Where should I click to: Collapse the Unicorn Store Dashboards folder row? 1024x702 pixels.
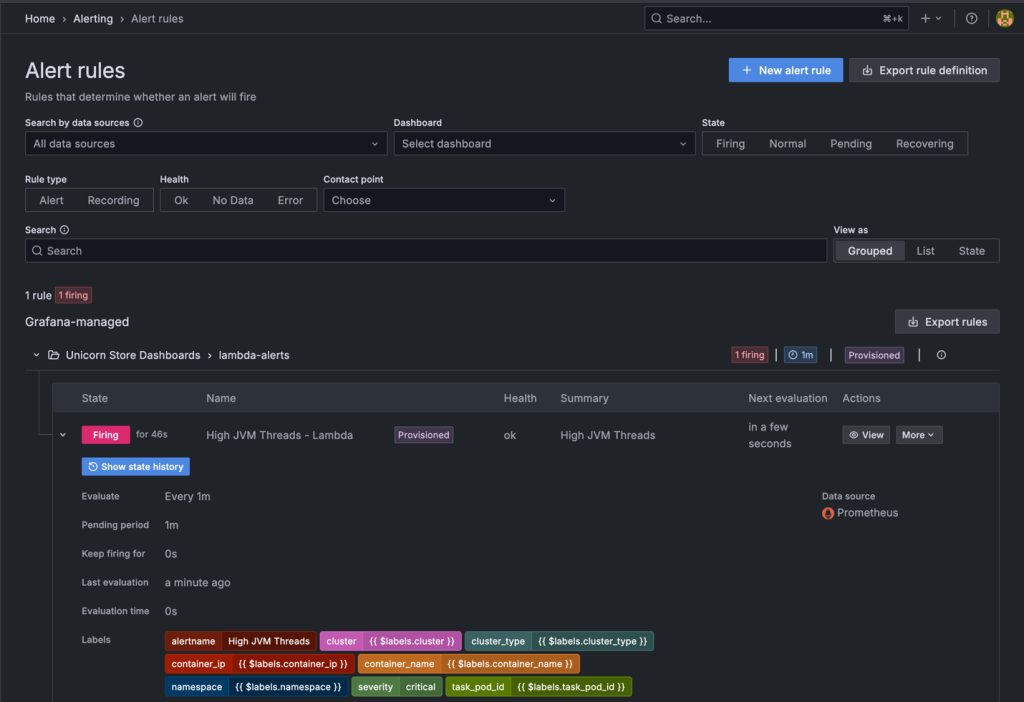tap(36, 354)
